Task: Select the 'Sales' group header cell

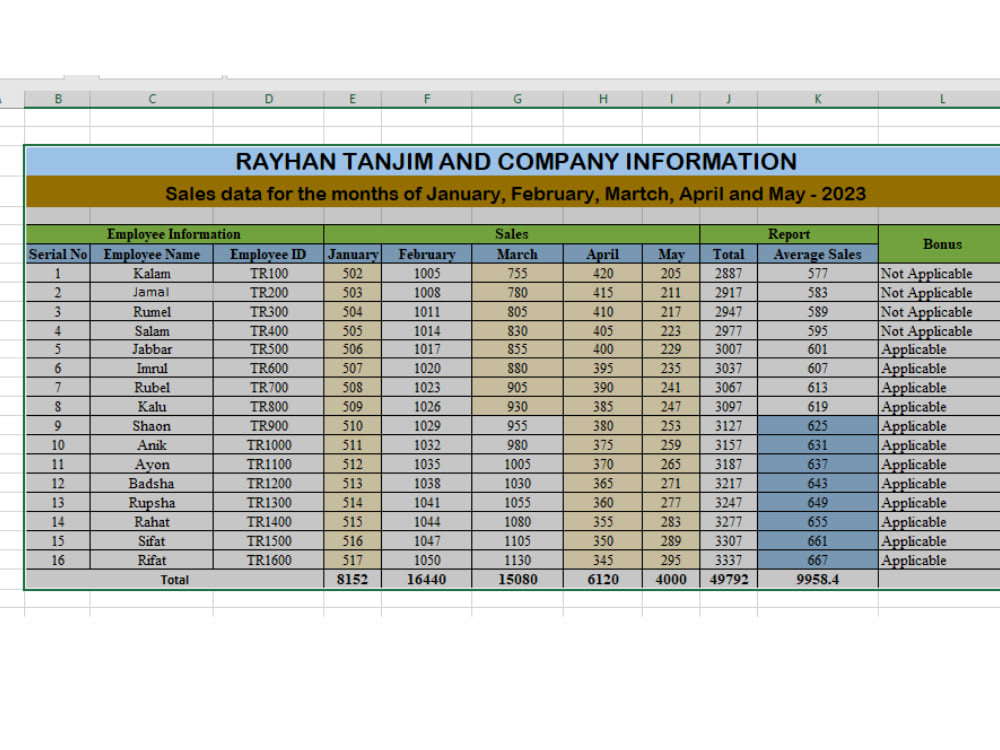Action: tap(511, 234)
